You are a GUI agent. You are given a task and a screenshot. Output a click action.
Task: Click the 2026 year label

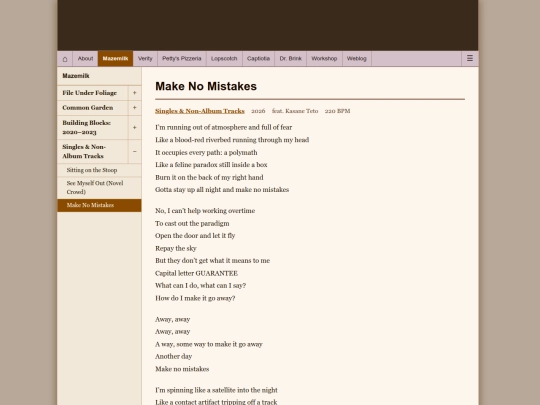click(258, 111)
